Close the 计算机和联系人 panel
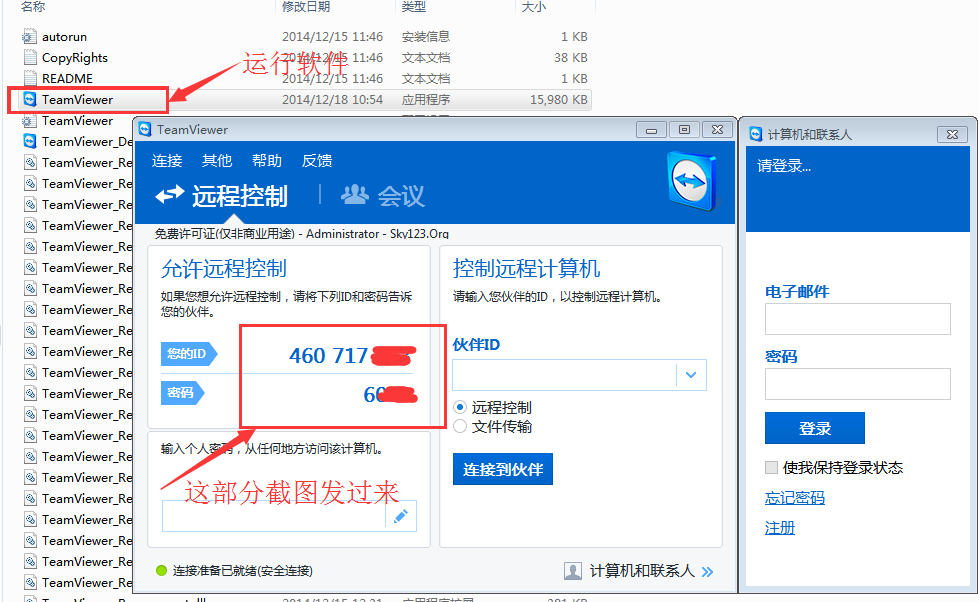Screen dimensions: 979x602 (952, 134)
